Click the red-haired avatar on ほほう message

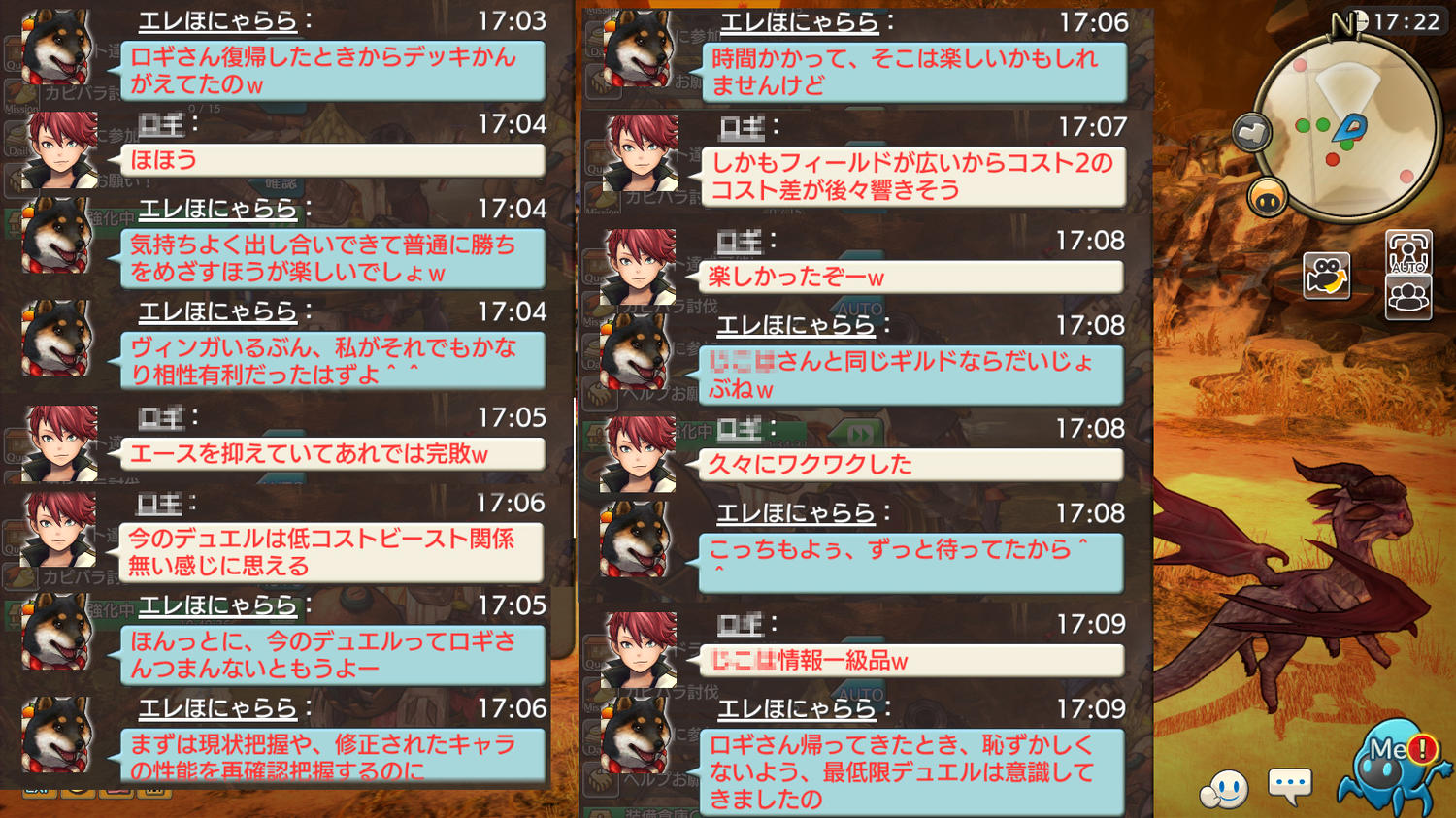tap(60, 149)
